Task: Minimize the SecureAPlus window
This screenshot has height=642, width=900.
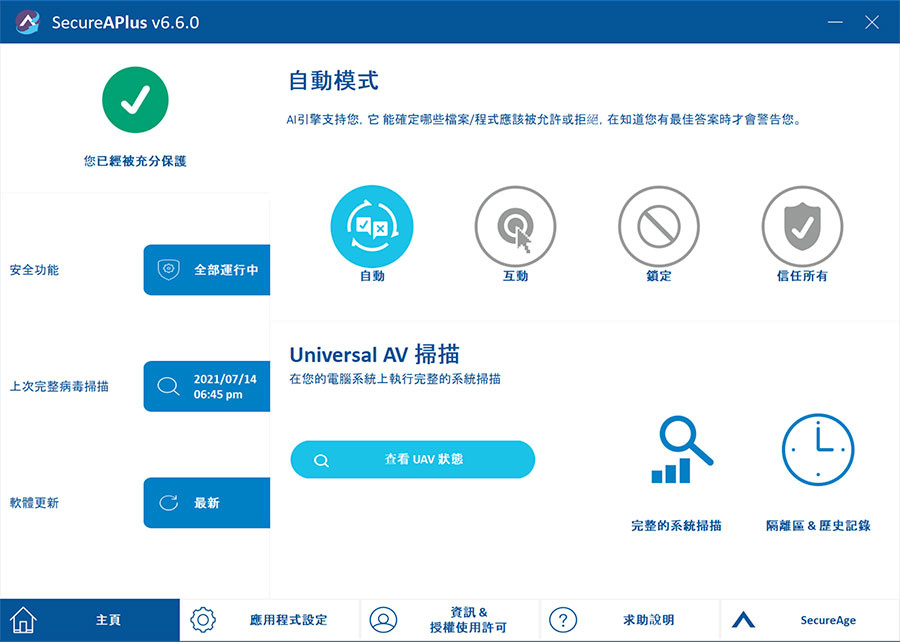Action: point(835,22)
